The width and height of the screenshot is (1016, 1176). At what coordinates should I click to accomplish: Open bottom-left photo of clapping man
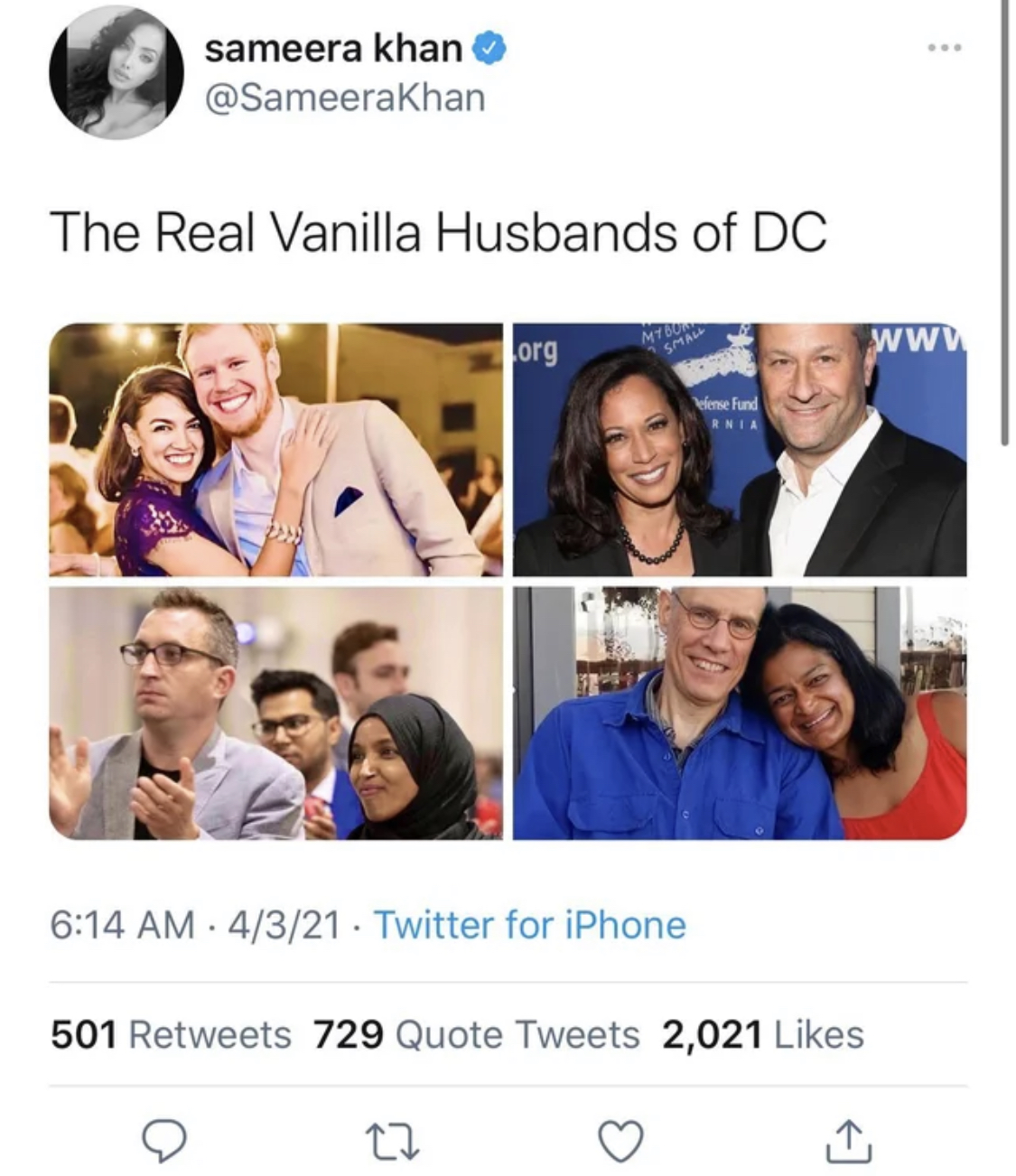(275, 714)
